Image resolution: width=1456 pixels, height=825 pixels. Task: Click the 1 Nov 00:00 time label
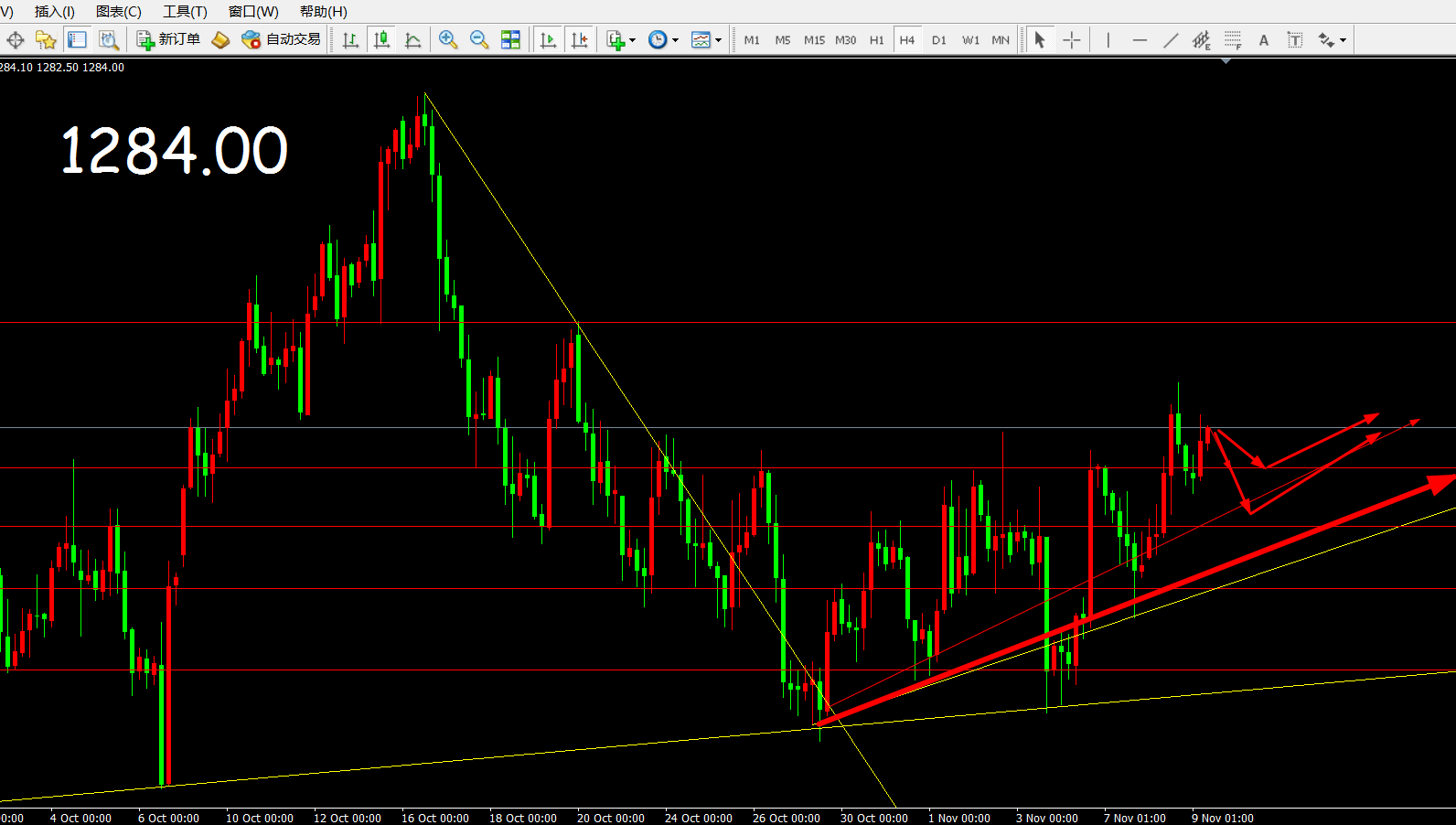tap(959, 818)
